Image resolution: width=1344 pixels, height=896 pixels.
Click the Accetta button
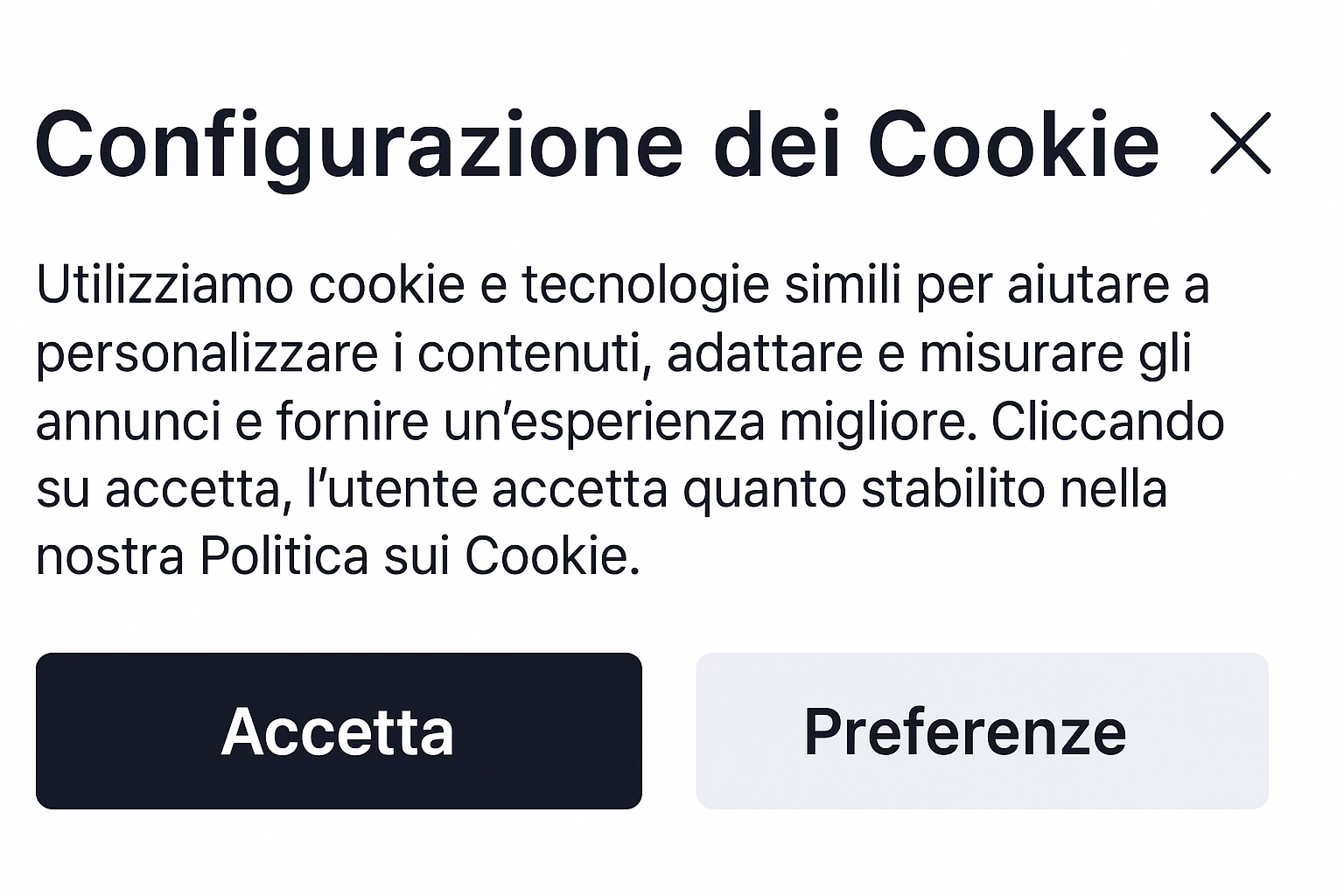click(x=339, y=731)
